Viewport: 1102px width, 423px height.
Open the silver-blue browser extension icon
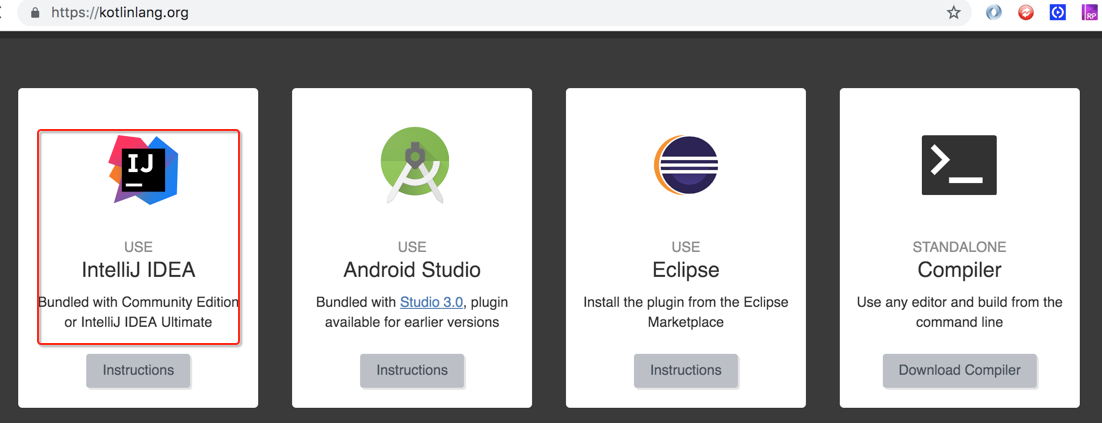coord(993,13)
